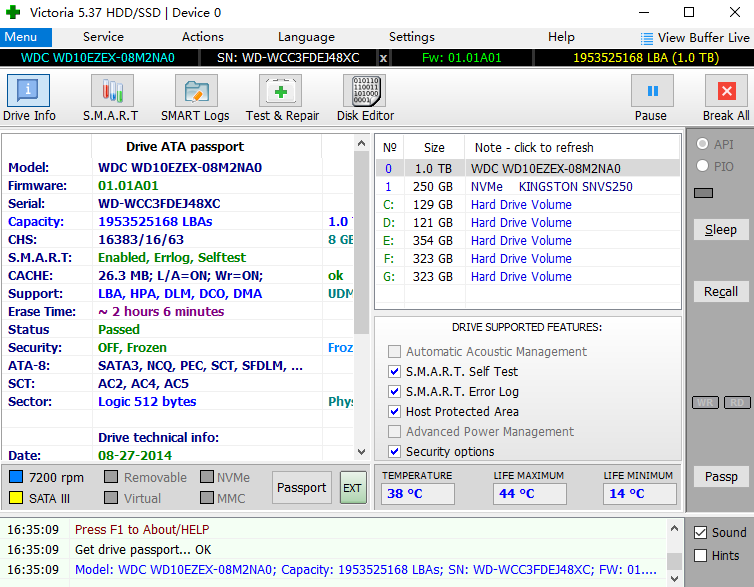Open the Test & Repair tool

coord(282,92)
